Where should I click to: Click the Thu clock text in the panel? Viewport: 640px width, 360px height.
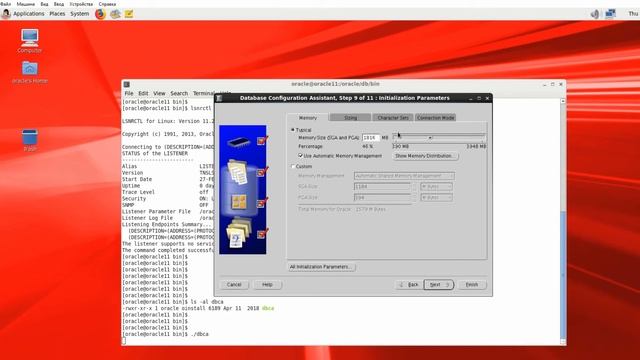(633, 13)
